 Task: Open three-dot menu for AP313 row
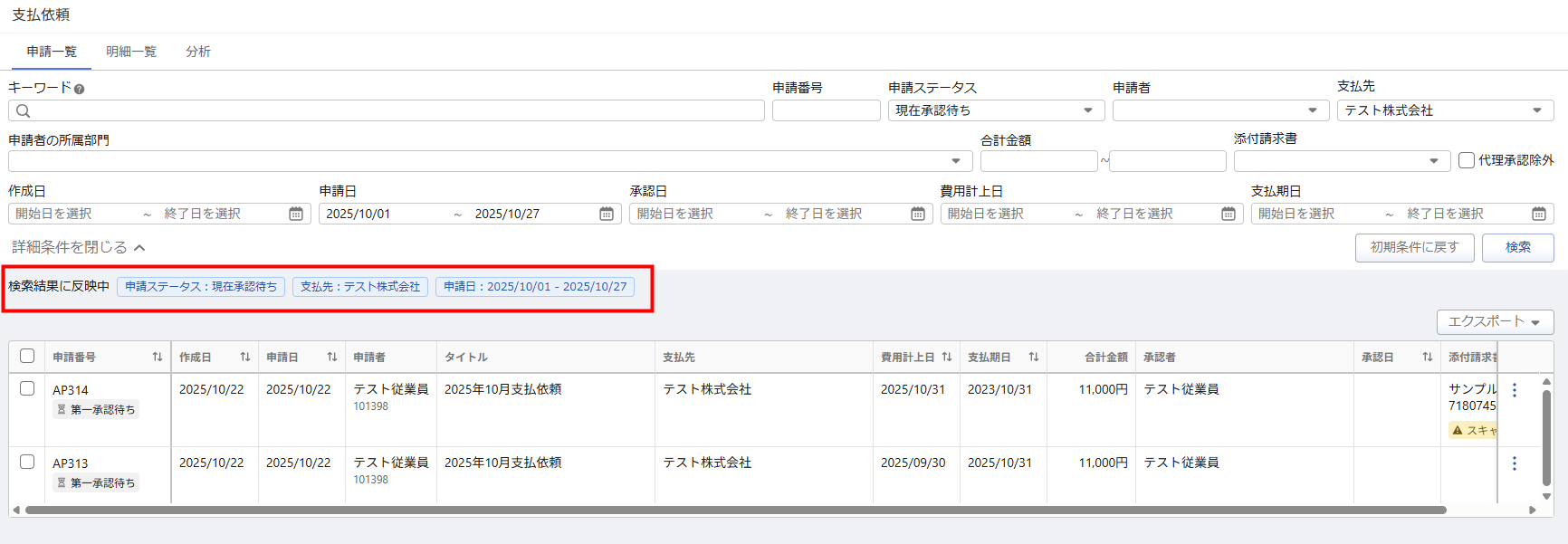(x=1515, y=463)
